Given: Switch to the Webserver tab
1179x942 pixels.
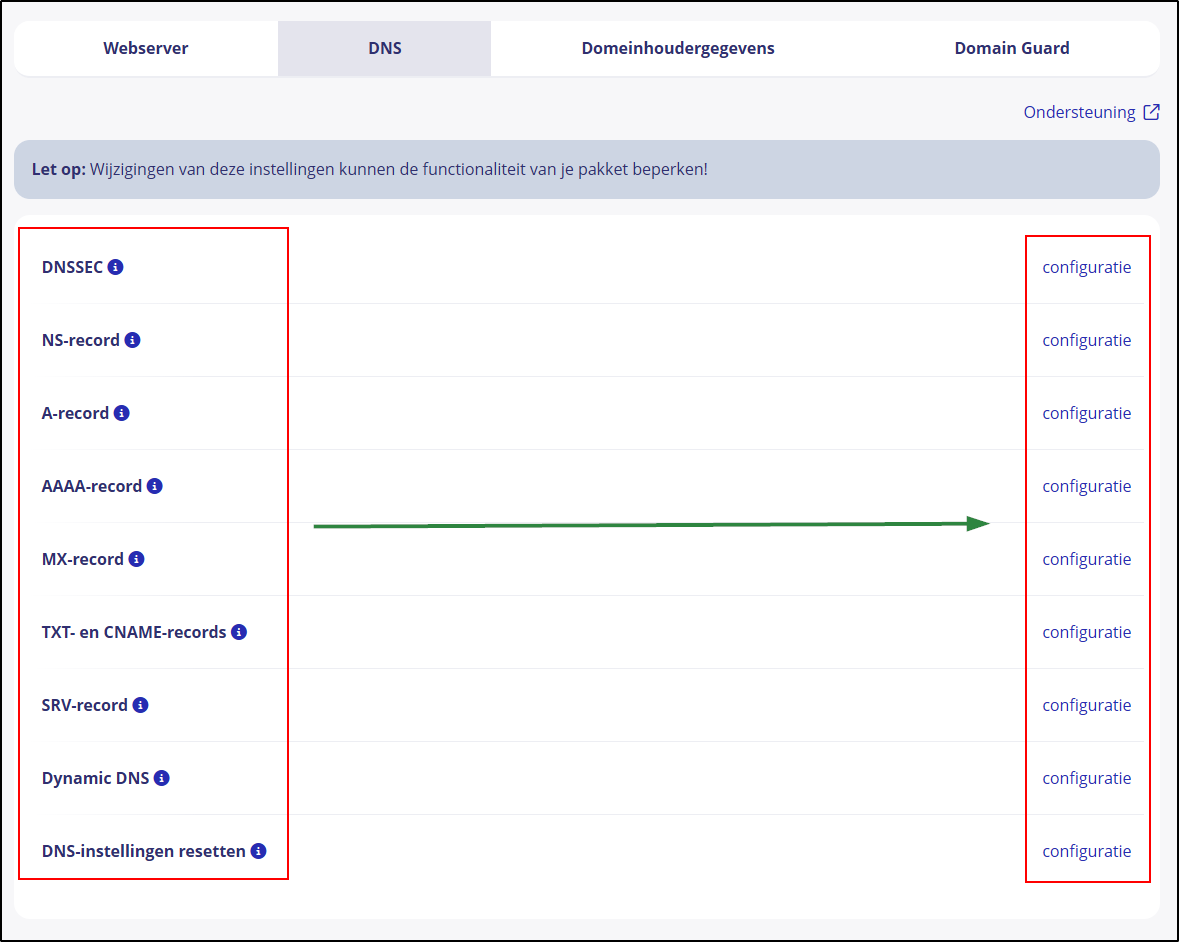Looking at the screenshot, I should point(146,48).
